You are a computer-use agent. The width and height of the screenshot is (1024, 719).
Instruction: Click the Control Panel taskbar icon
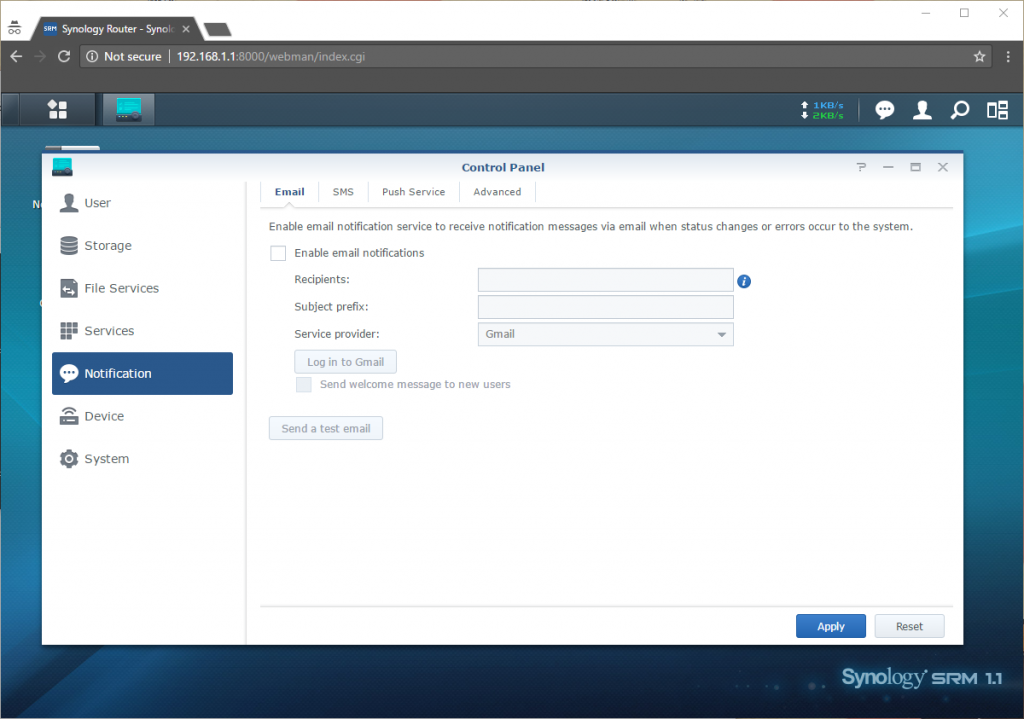128,110
